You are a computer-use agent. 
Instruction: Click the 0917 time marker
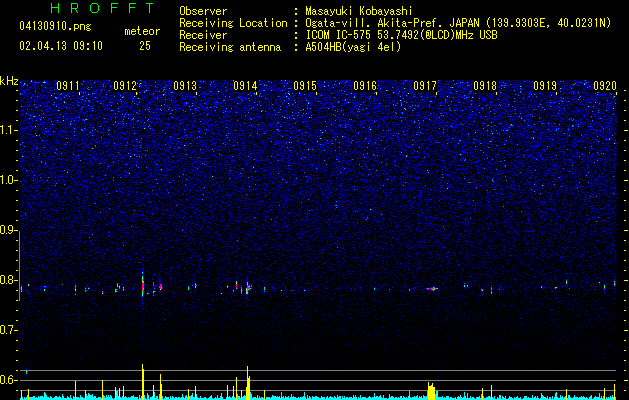[425, 86]
